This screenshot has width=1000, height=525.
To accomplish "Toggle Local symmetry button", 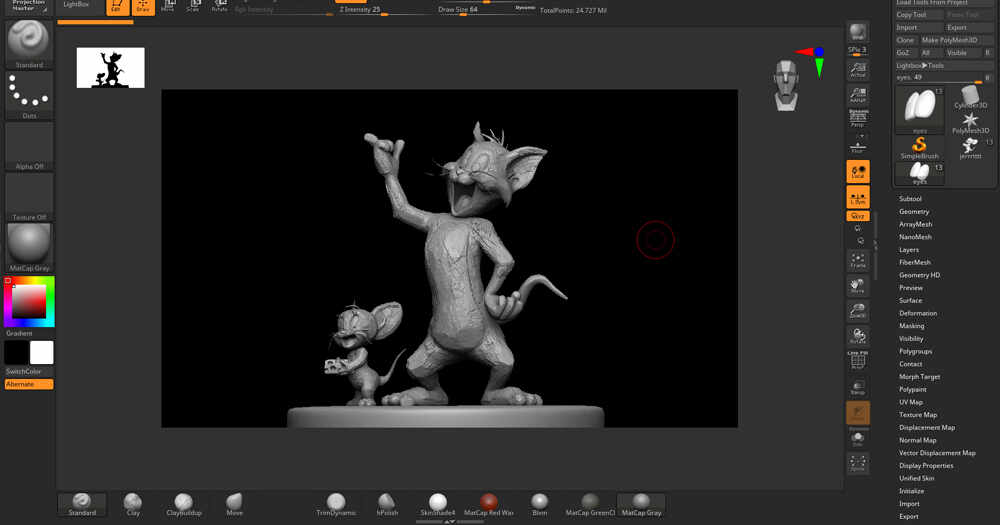I will click(858, 172).
